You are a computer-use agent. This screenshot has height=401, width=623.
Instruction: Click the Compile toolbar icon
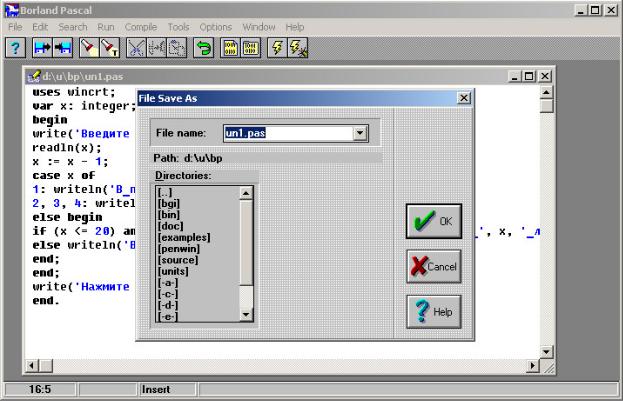pos(230,48)
